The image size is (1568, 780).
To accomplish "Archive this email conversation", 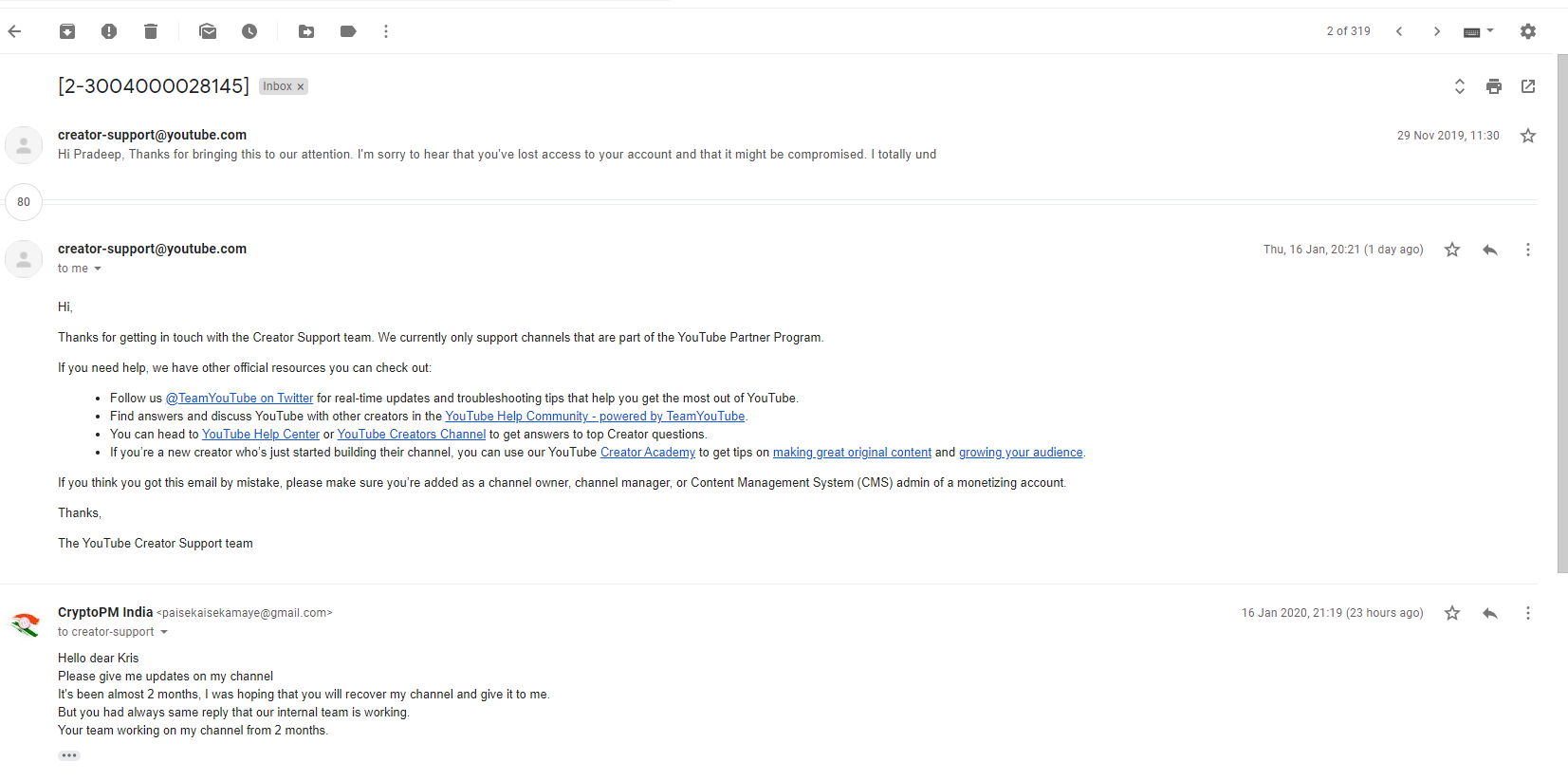I will pyautogui.click(x=67, y=31).
